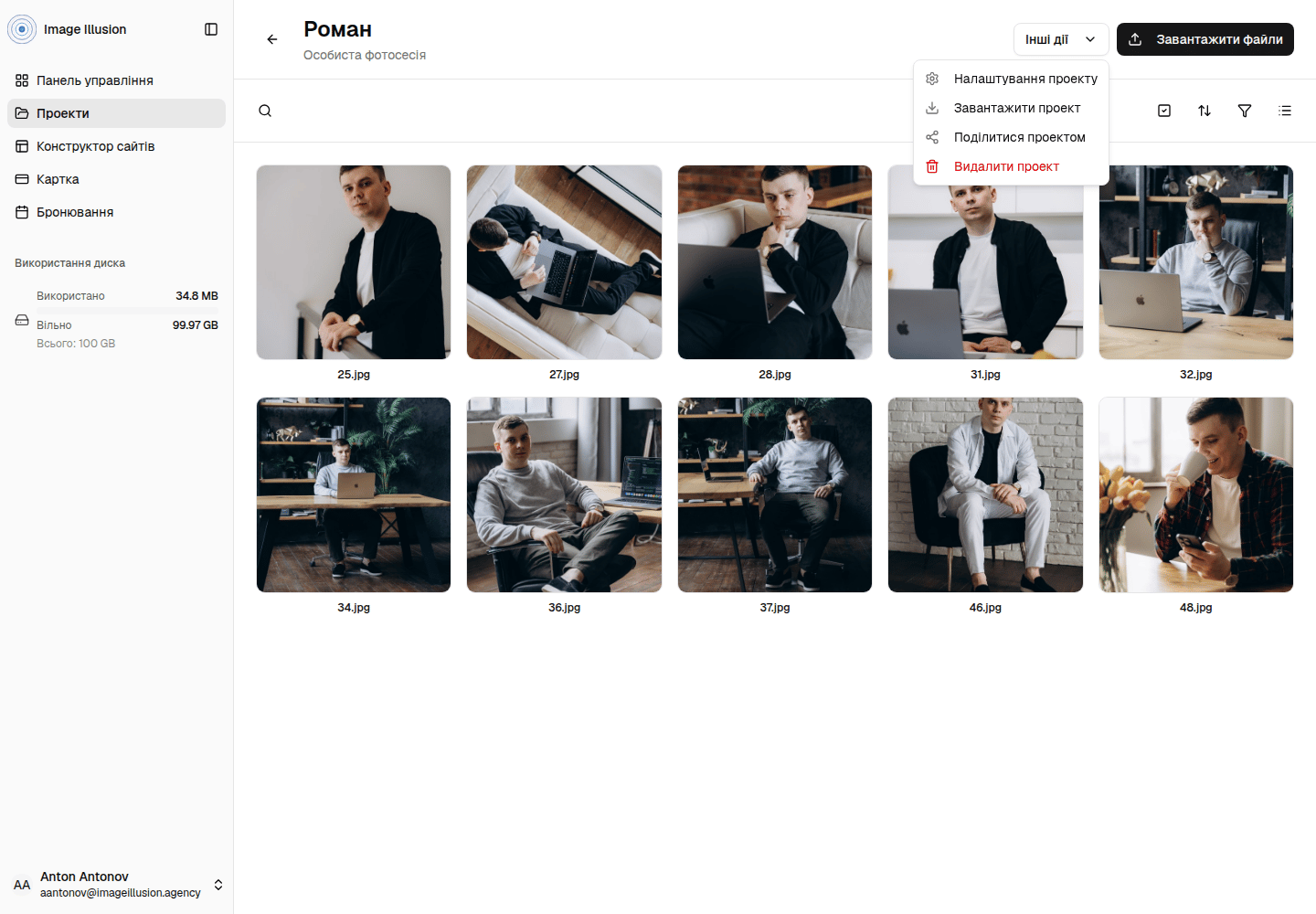The image size is (1316, 914).
Task: Click the Image Illusion logo
Action: (22, 29)
